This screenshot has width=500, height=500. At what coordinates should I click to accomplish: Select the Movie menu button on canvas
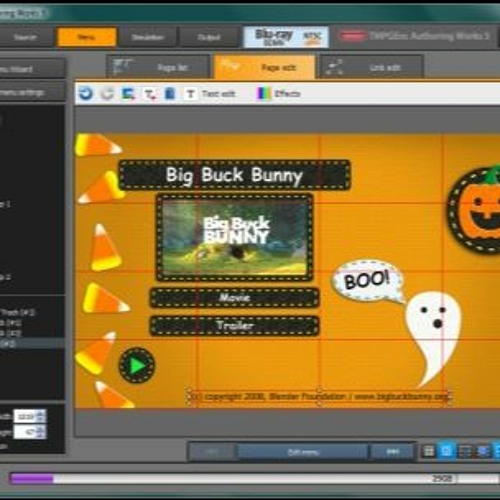[235, 297]
